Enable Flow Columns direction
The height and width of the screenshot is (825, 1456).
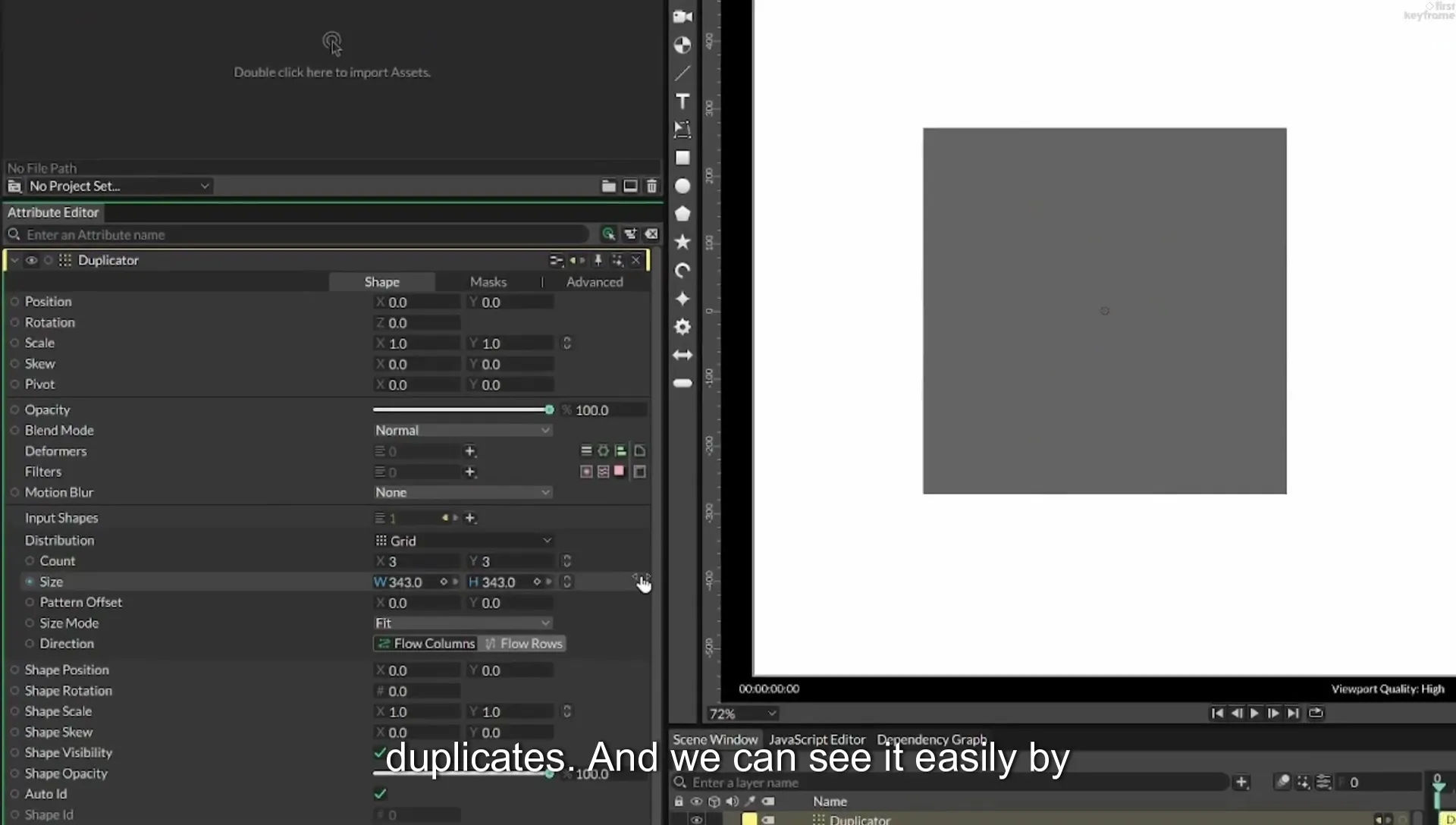coord(425,643)
